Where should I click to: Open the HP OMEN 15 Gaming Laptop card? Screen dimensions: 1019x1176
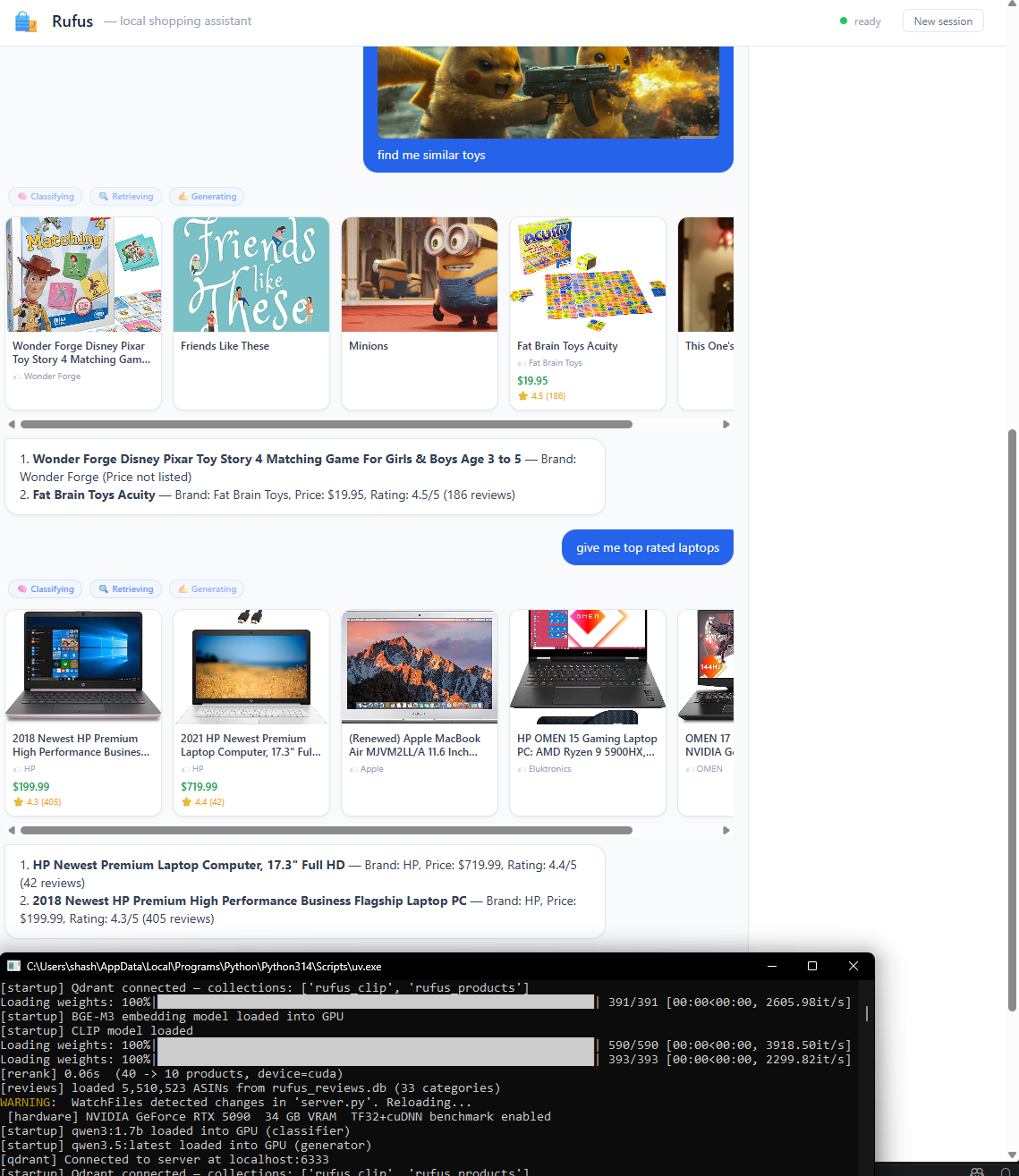tap(588, 713)
